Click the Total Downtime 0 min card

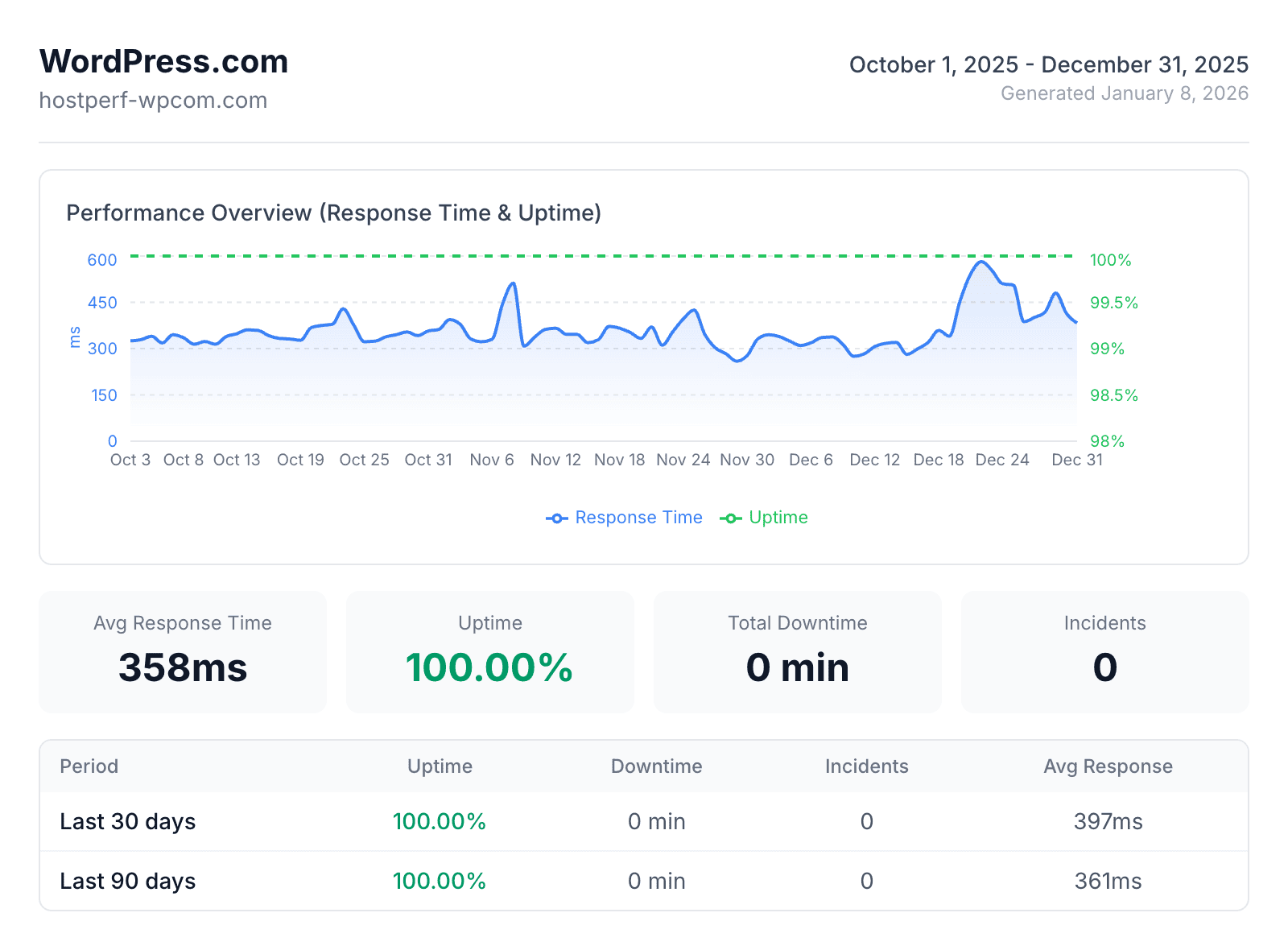[797, 652]
